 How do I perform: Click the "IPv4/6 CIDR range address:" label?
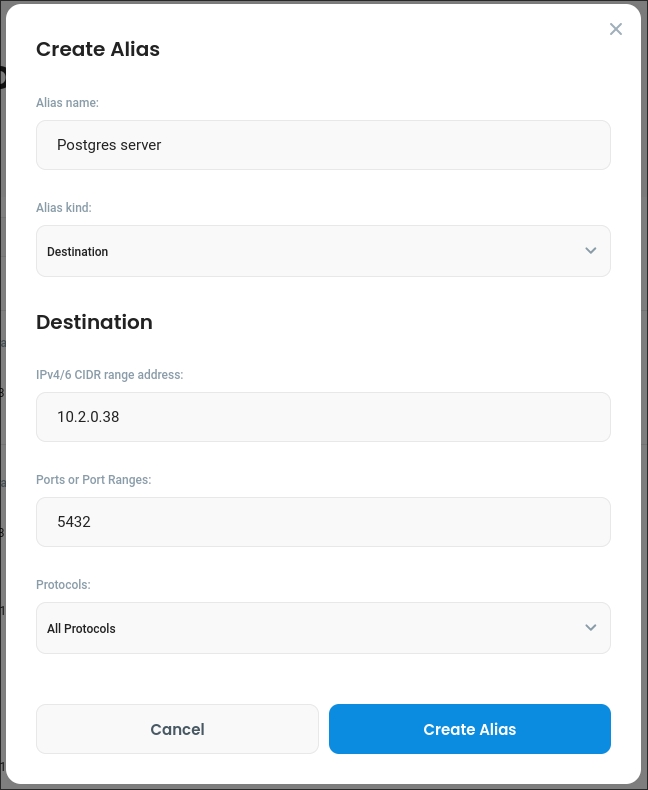pos(109,374)
